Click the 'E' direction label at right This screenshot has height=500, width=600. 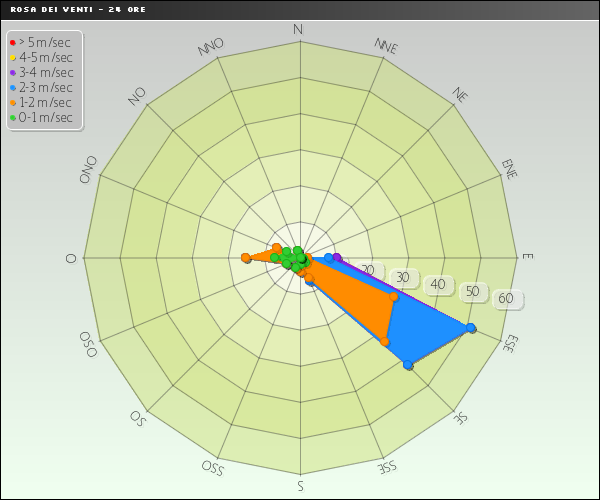pyautogui.click(x=527, y=257)
